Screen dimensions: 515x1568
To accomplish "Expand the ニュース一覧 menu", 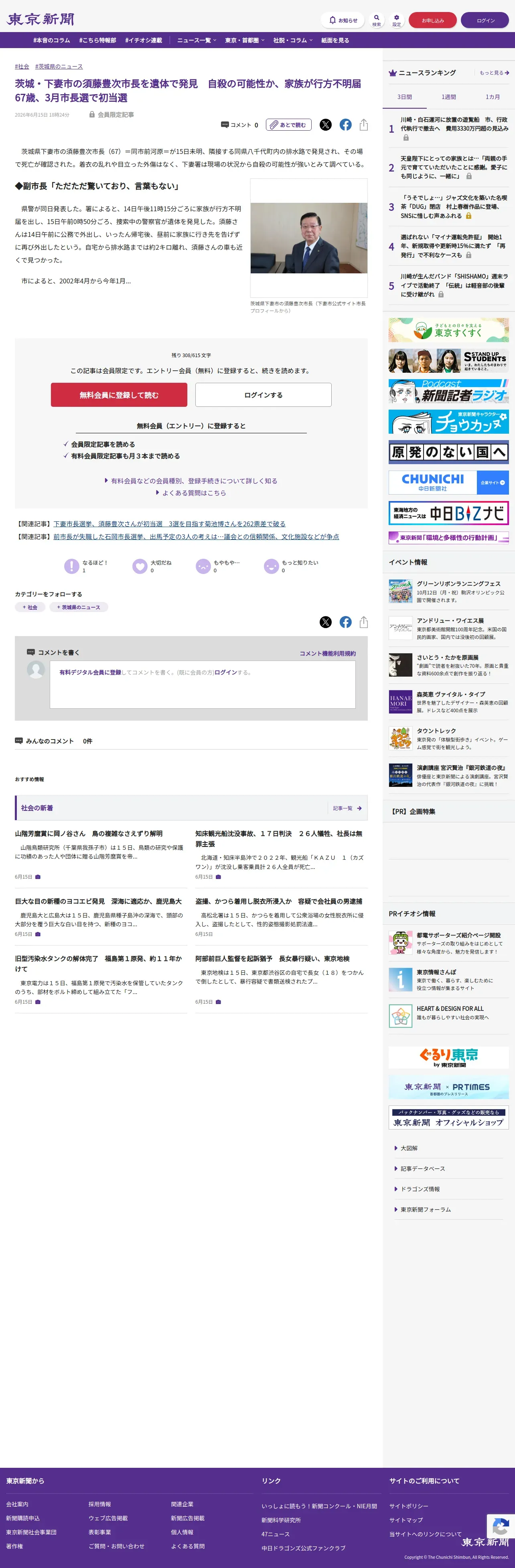I will pos(196,40).
